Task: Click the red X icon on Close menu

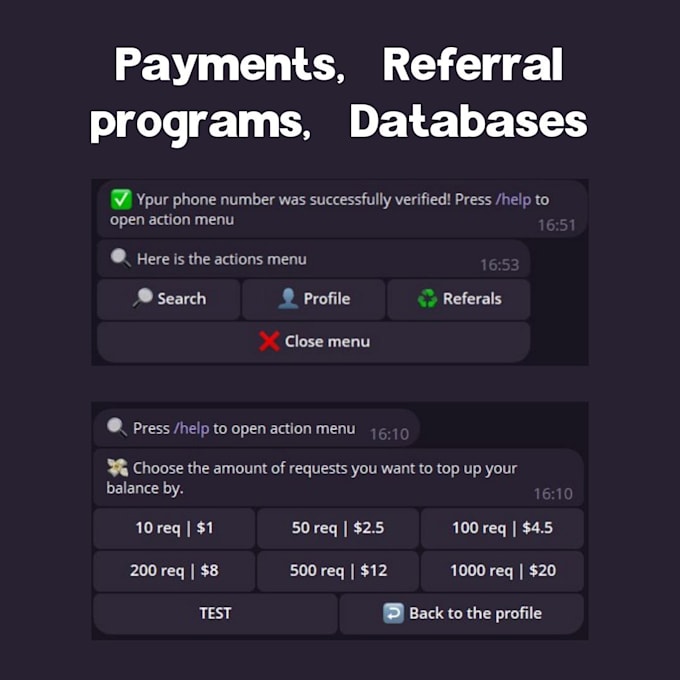Action: (269, 341)
